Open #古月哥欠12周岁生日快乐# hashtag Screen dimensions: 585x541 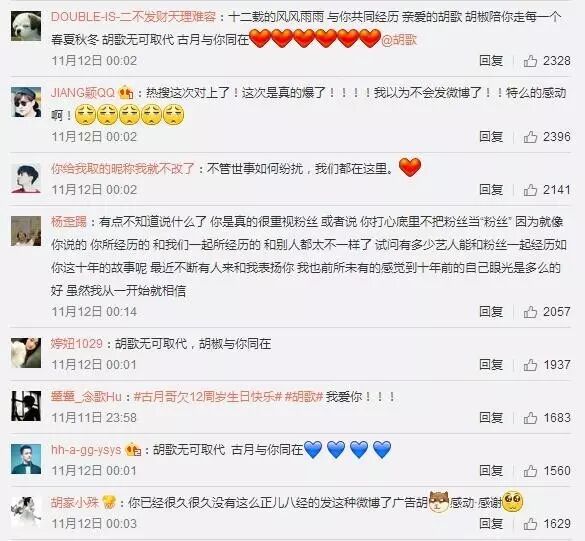pyautogui.click(x=207, y=397)
